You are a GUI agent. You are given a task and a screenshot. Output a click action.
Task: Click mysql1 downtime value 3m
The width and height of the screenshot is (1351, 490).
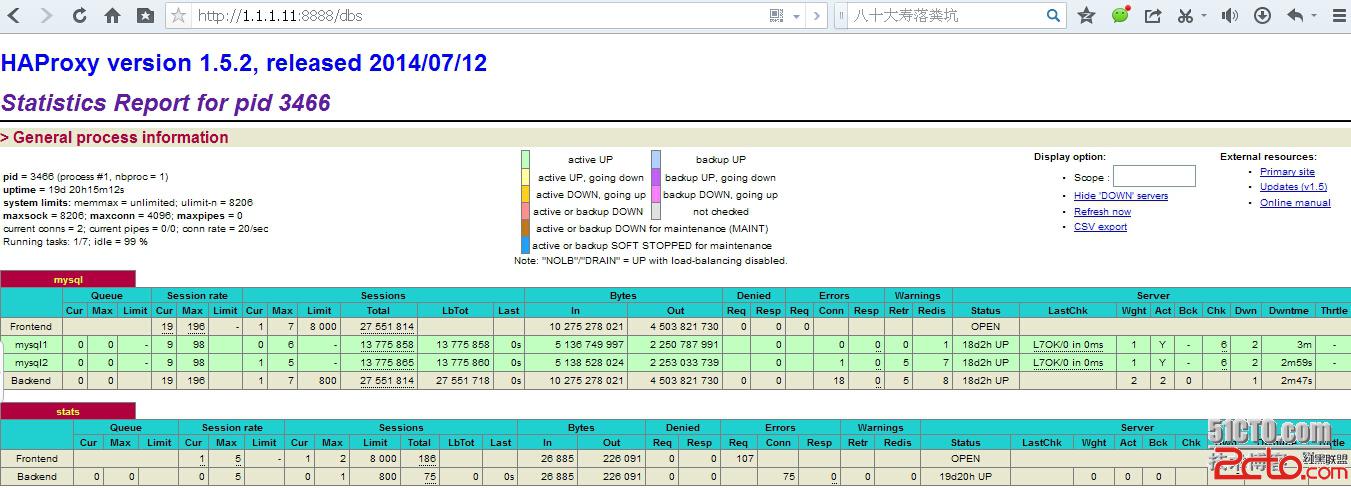coord(1303,345)
